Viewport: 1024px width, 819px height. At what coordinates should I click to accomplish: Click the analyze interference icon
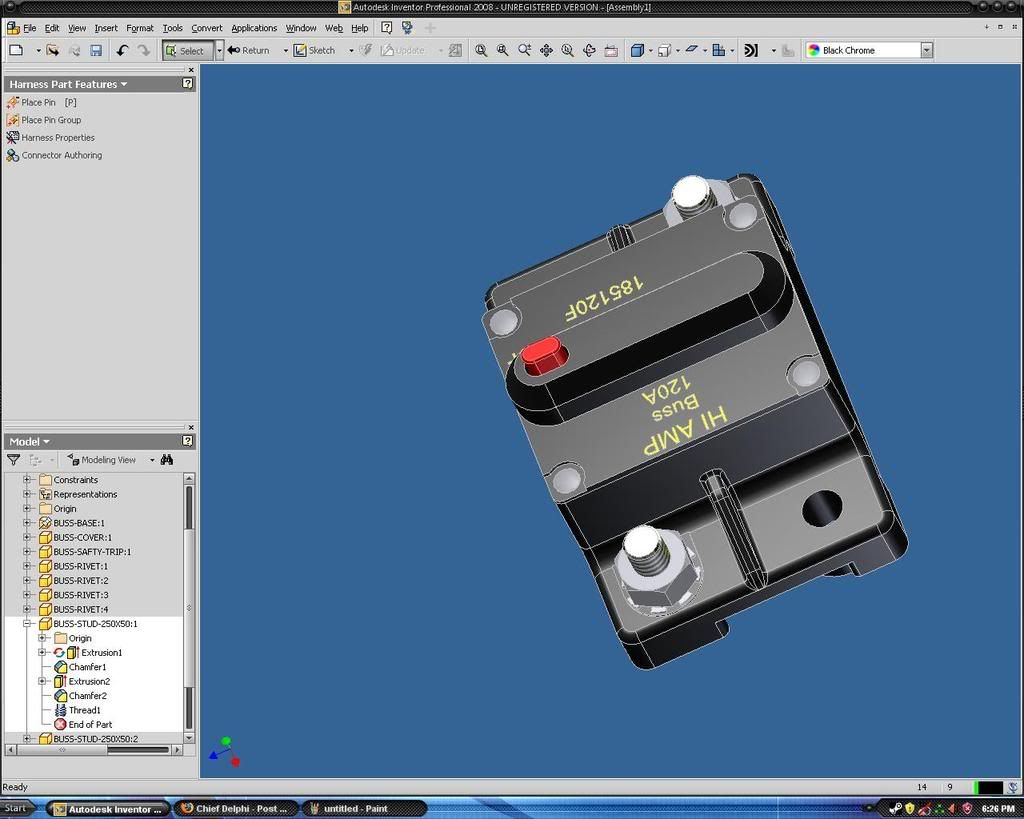coord(751,50)
